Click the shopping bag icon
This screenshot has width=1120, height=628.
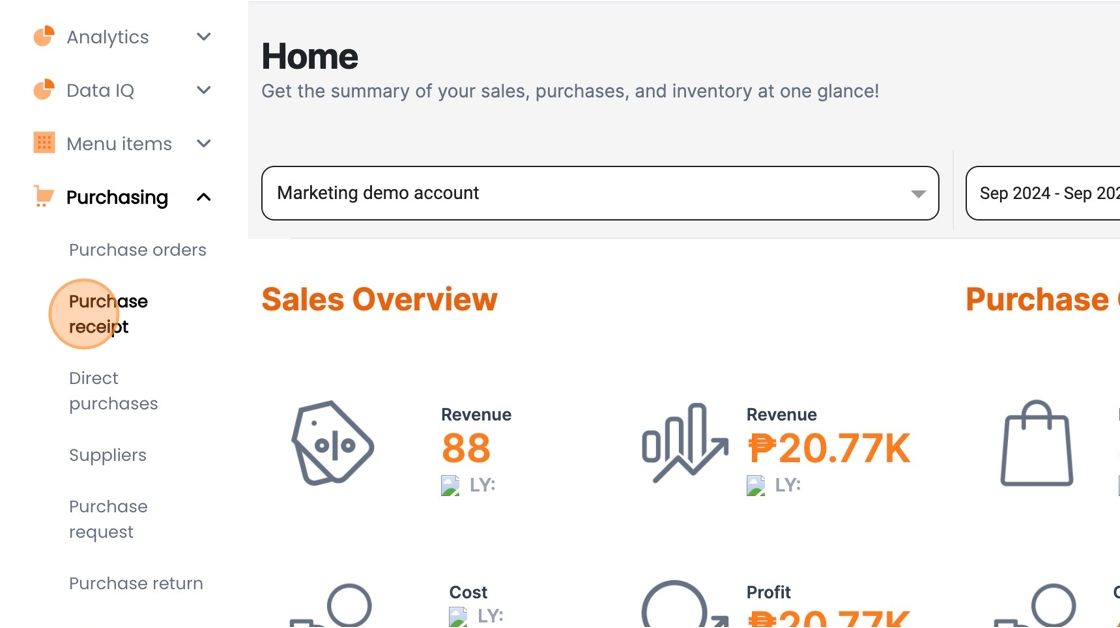(x=1036, y=443)
